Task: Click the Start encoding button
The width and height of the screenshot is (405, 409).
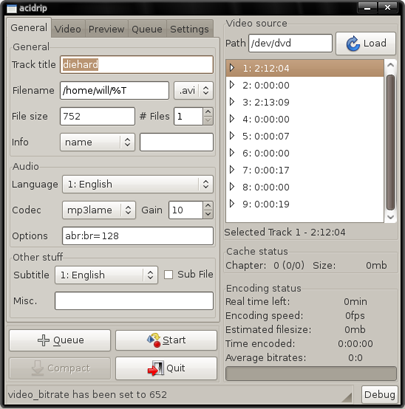Action: pyautogui.click(x=166, y=340)
